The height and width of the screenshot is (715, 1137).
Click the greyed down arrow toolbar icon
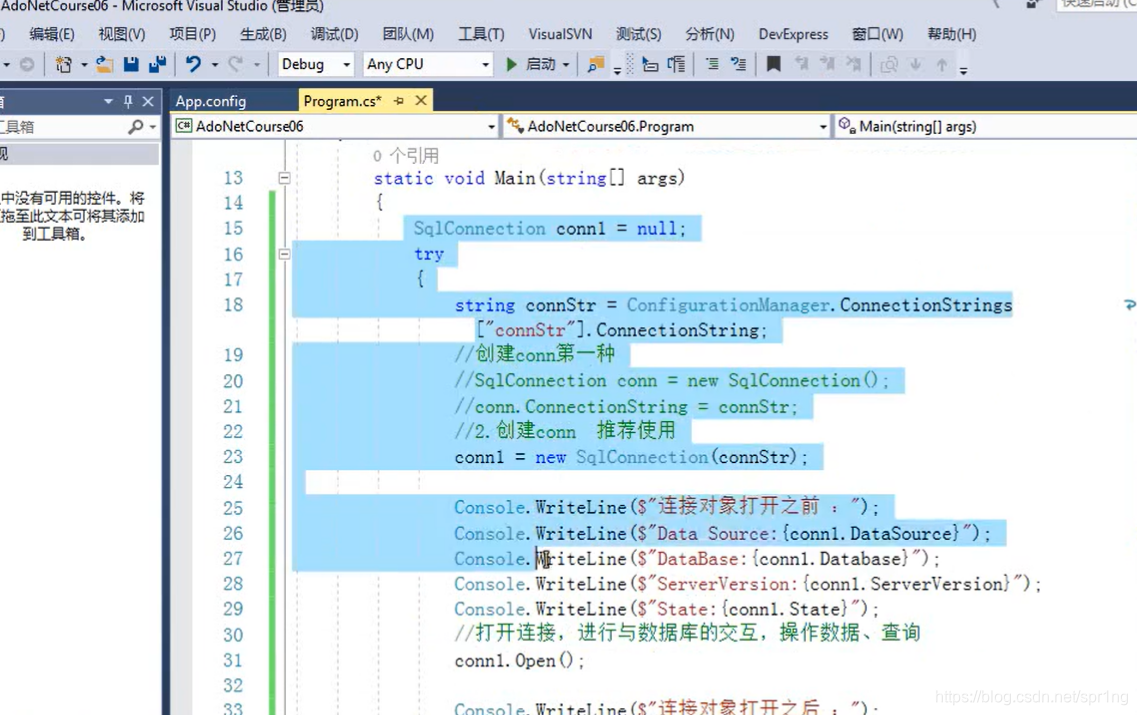[x=916, y=65]
